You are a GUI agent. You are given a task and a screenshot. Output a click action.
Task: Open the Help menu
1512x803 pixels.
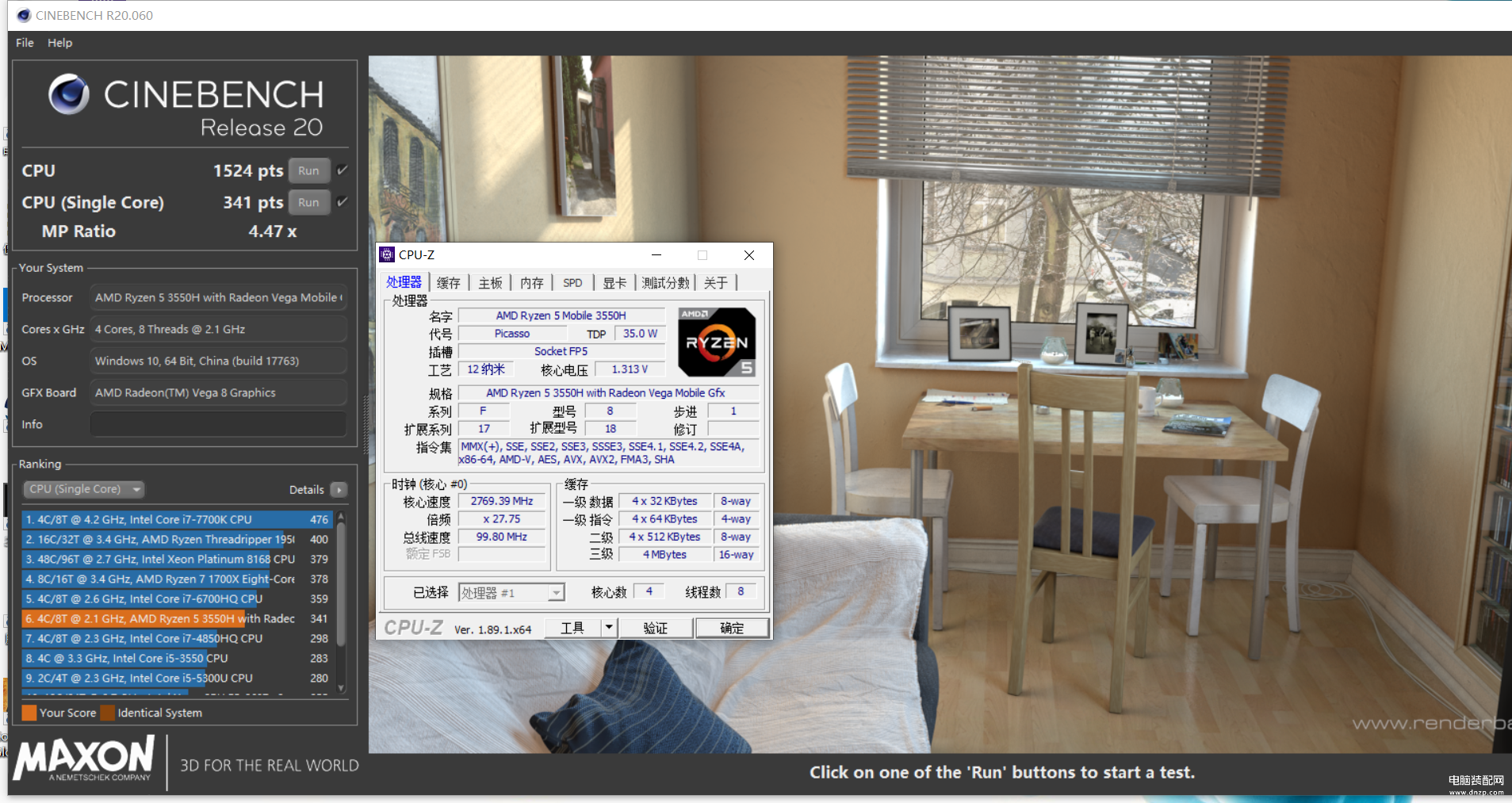tap(59, 43)
